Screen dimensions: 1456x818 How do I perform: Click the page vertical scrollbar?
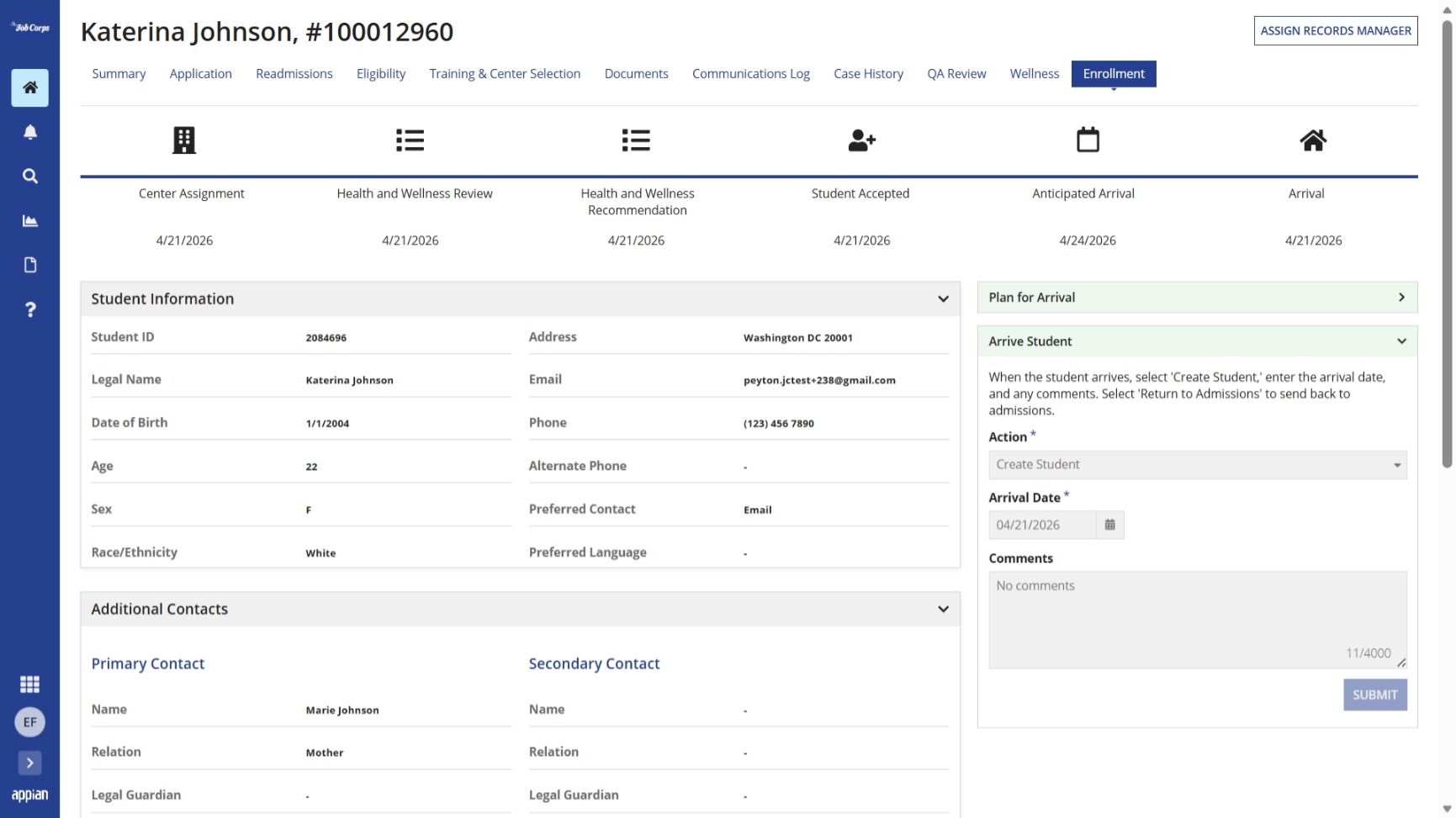point(1447,244)
